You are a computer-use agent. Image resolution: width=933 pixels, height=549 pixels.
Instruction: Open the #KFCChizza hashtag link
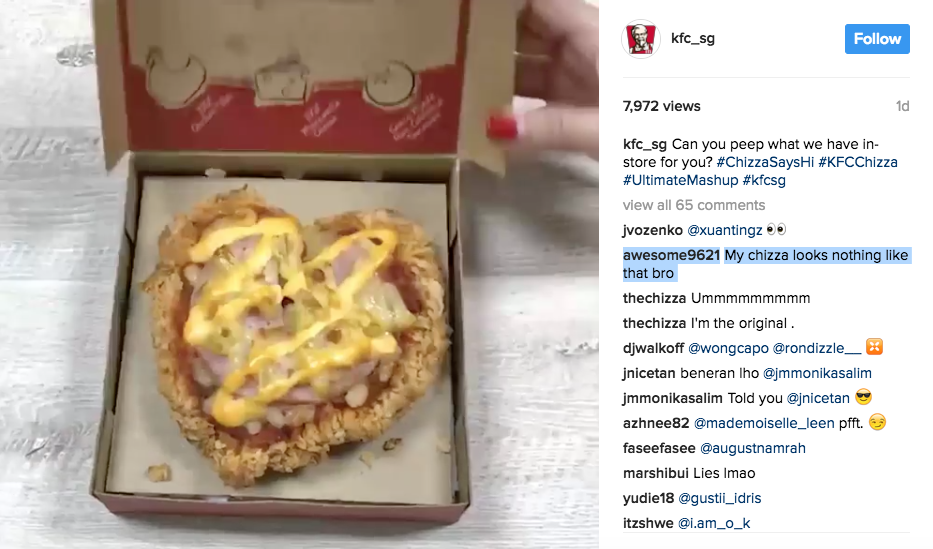(x=857, y=162)
